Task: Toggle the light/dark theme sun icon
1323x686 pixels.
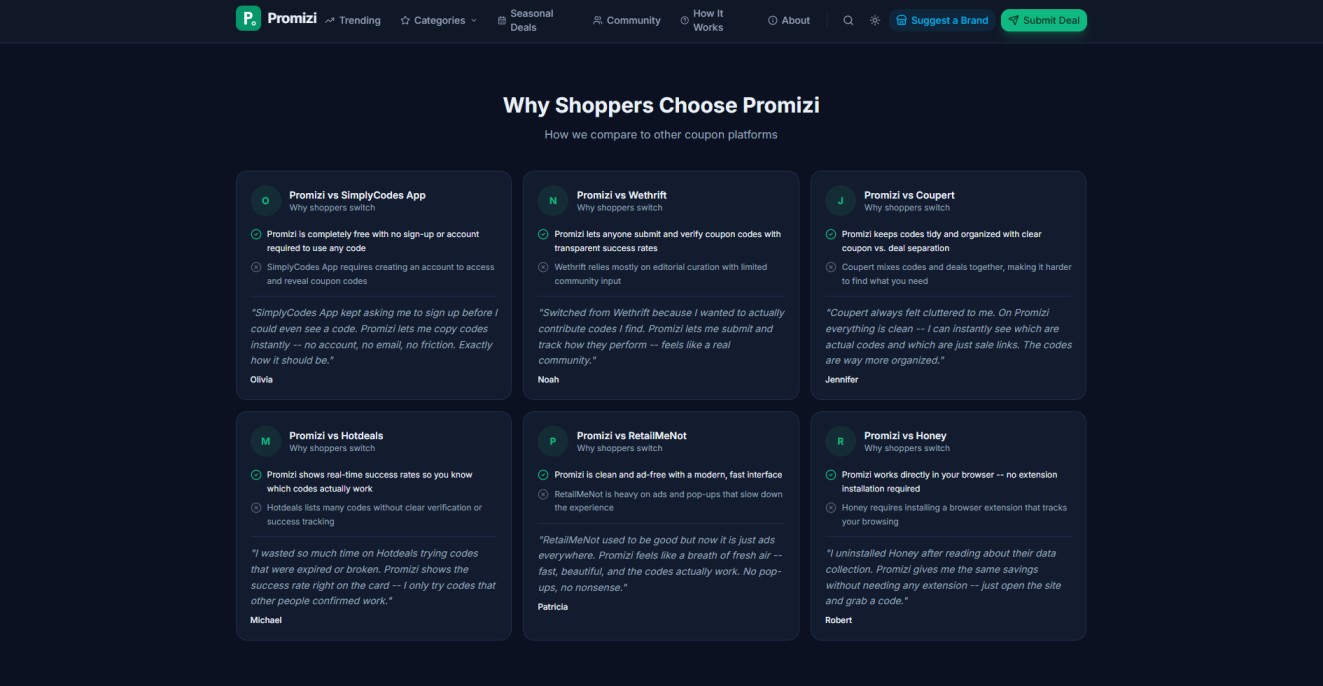Action: [875, 20]
